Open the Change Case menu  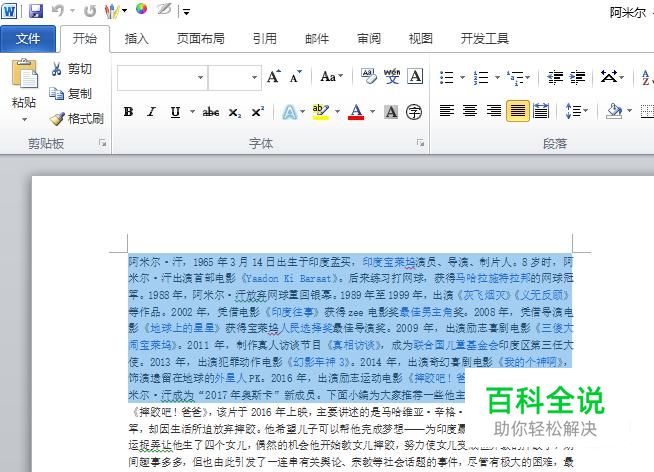(332, 77)
